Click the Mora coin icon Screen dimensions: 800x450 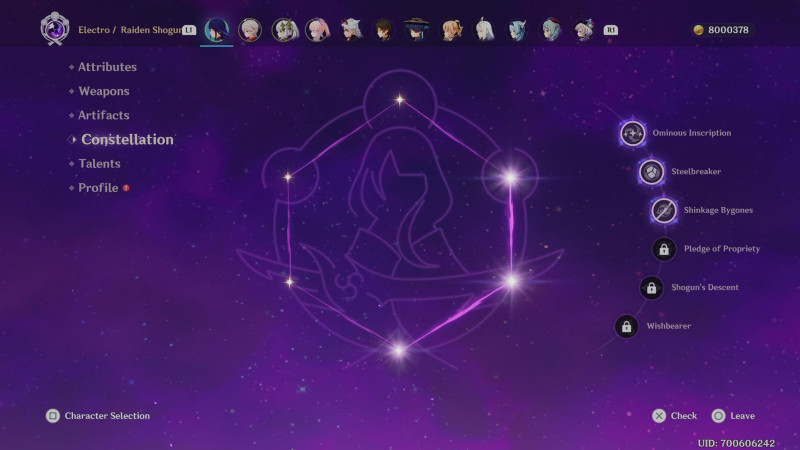(698, 30)
